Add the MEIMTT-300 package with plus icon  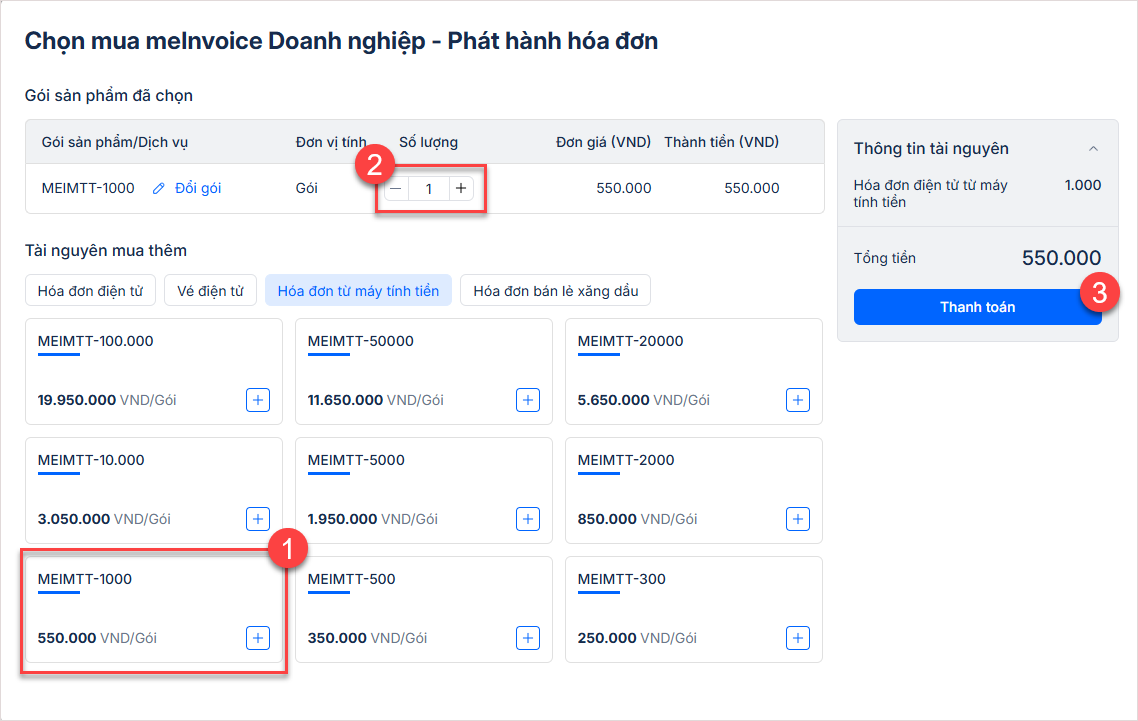(x=798, y=638)
